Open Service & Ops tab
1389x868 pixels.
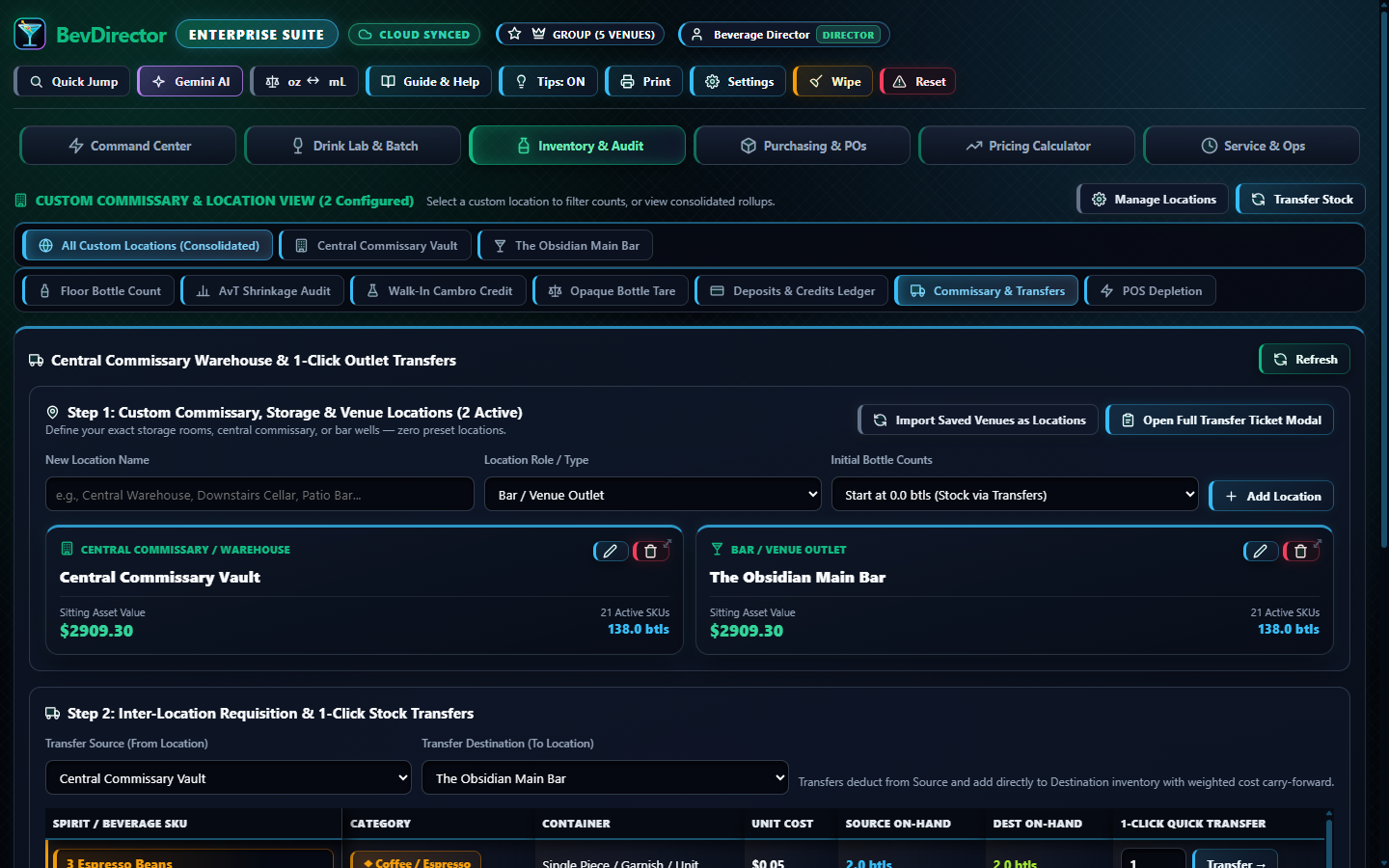[1252, 146]
